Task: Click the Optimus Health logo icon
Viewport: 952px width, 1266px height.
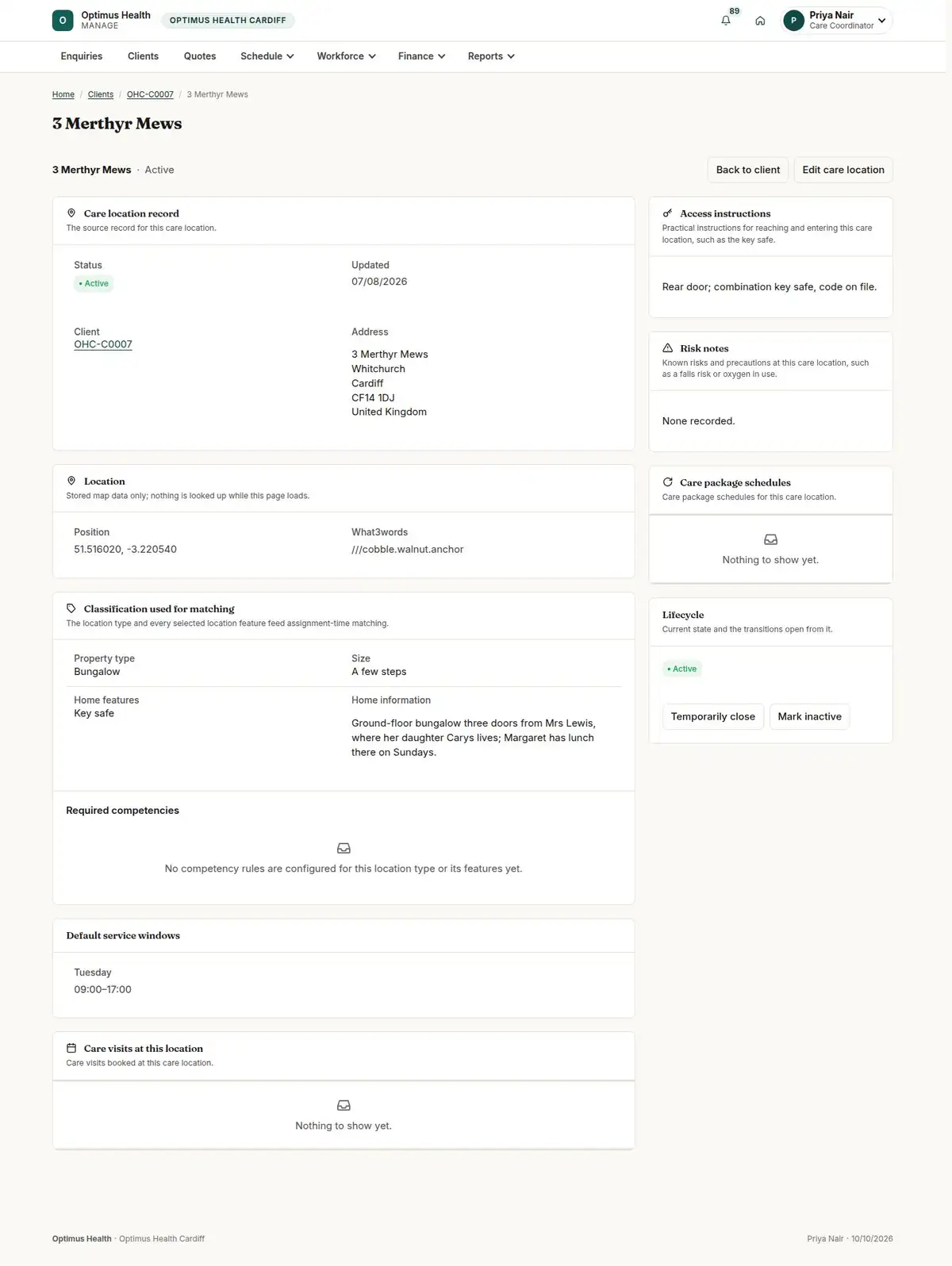Action: (63, 21)
